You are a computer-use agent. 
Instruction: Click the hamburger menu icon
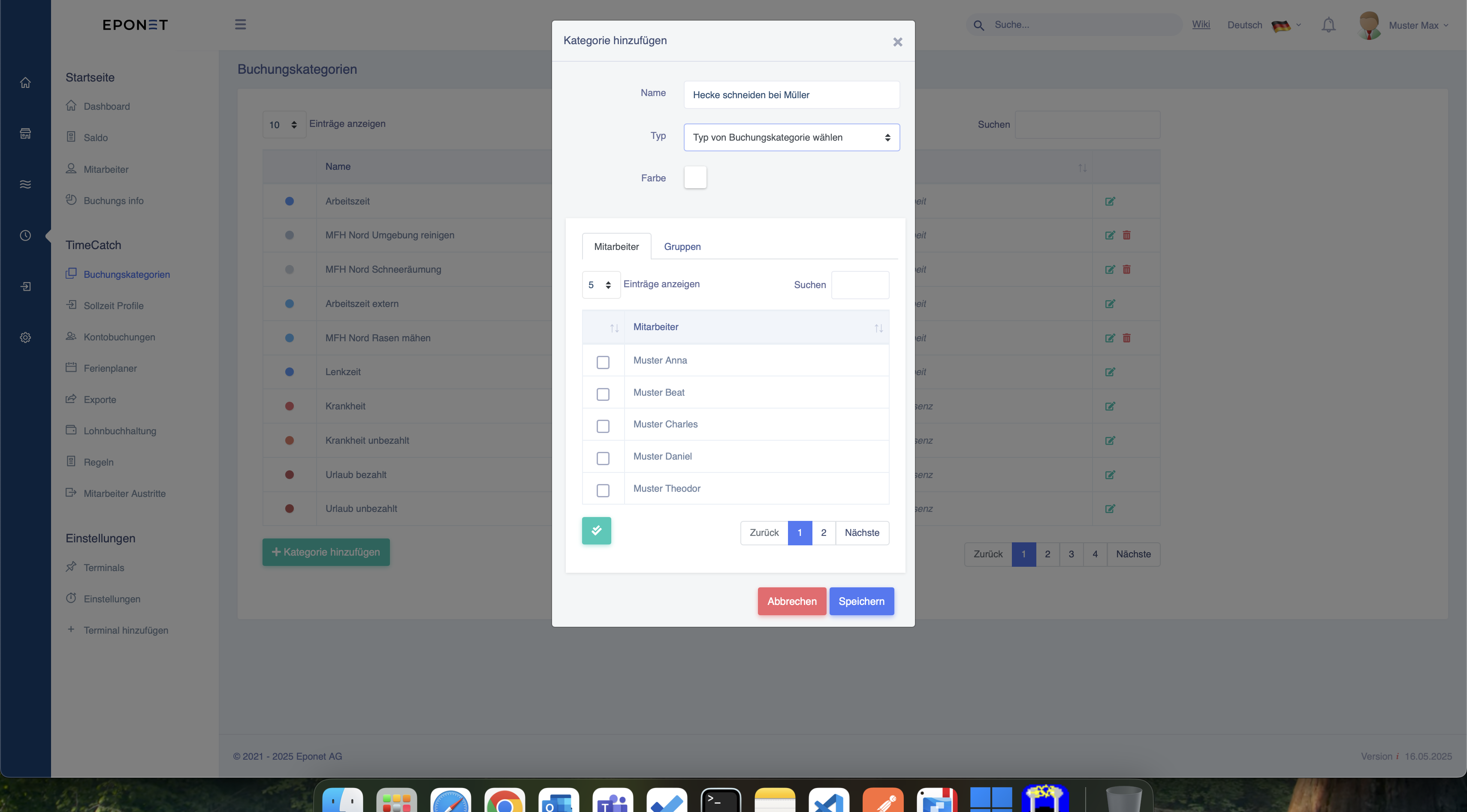click(x=240, y=24)
